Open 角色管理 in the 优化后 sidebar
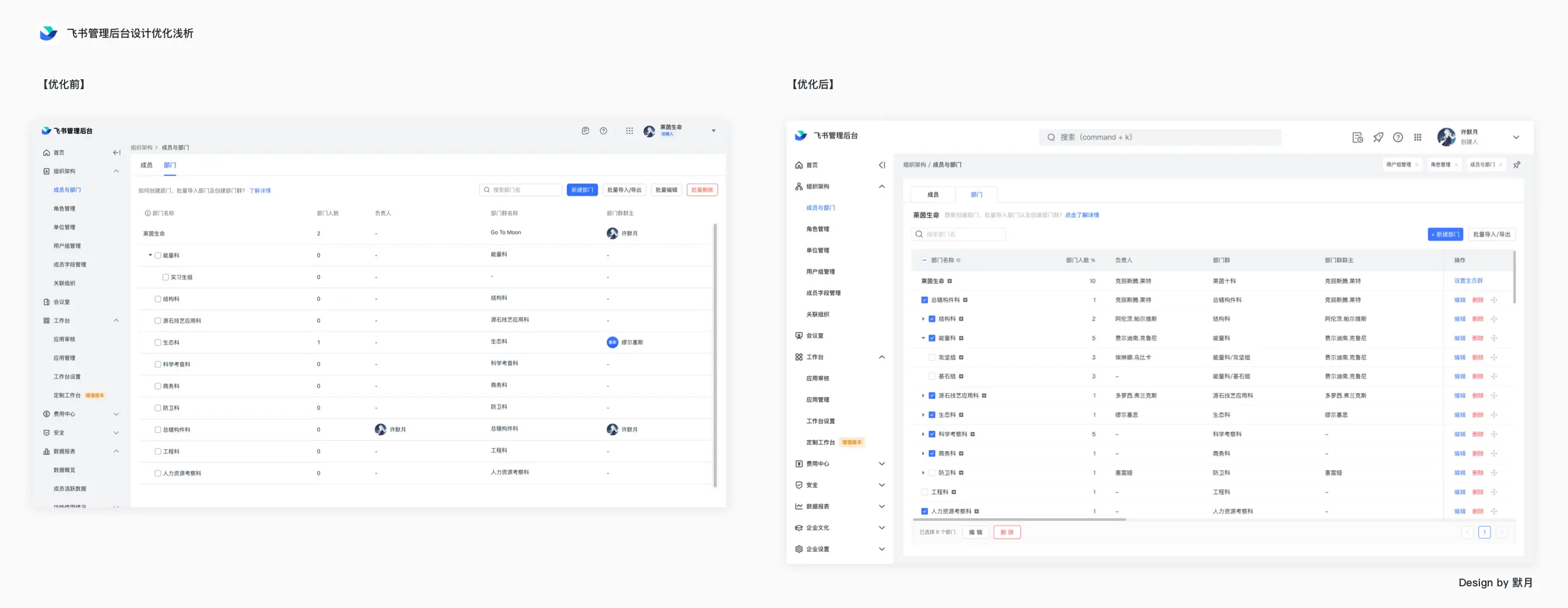 click(818, 229)
